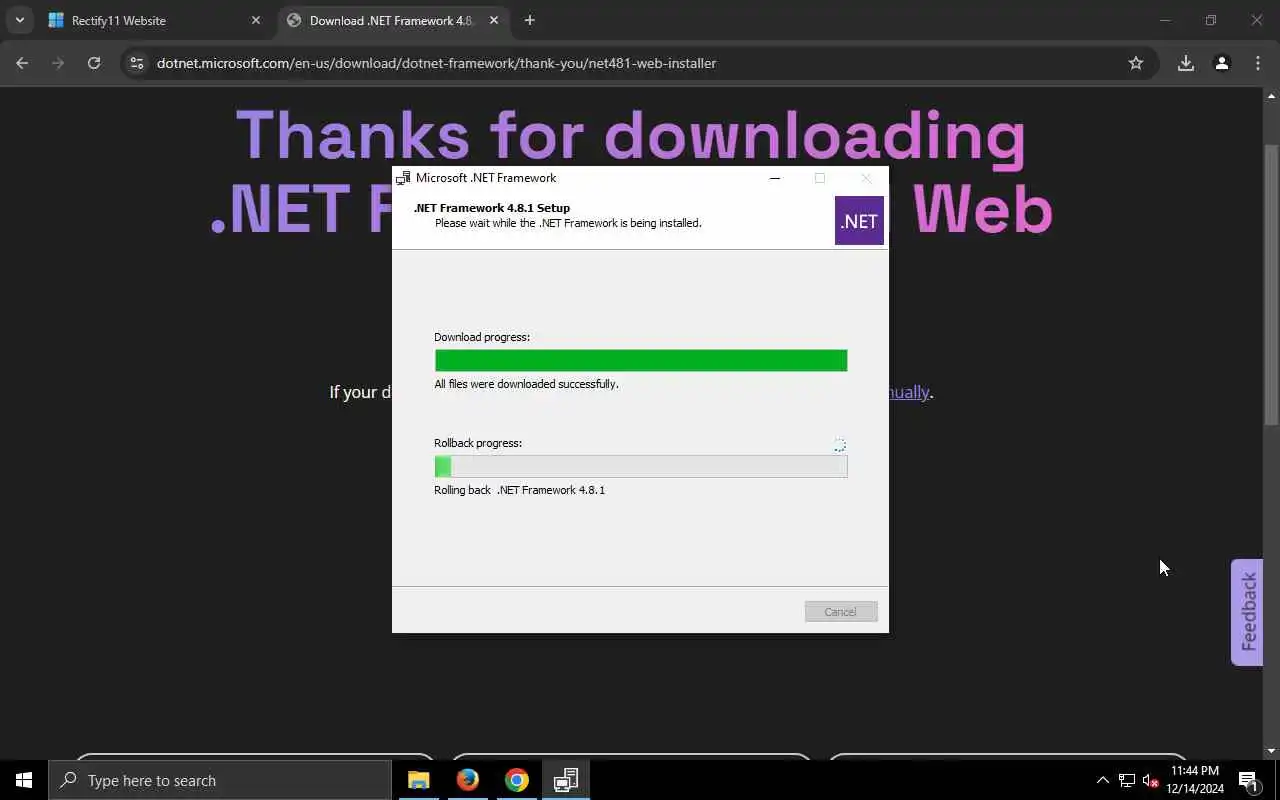This screenshot has height=800, width=1280.
Task: Open the tab search dropdown arrow
Action: tap(19, 20)
